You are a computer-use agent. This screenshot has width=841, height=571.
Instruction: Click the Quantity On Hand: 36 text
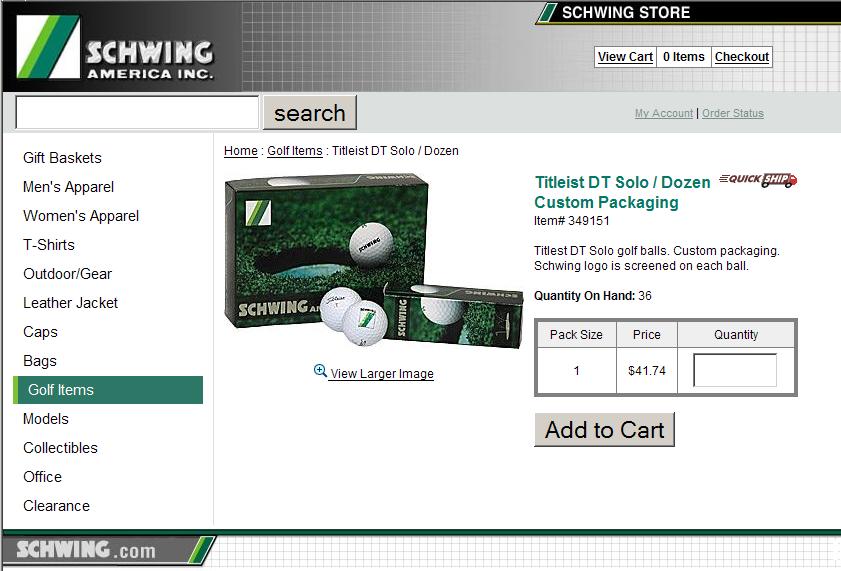point(593,295)
